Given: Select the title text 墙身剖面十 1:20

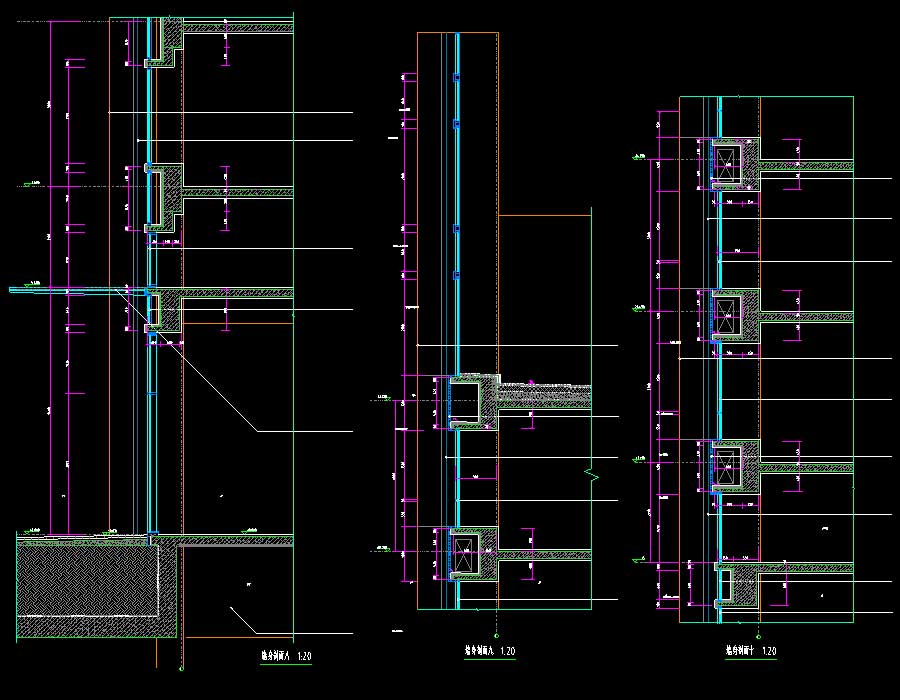Looking at the screenshot, I should [751, 651].
